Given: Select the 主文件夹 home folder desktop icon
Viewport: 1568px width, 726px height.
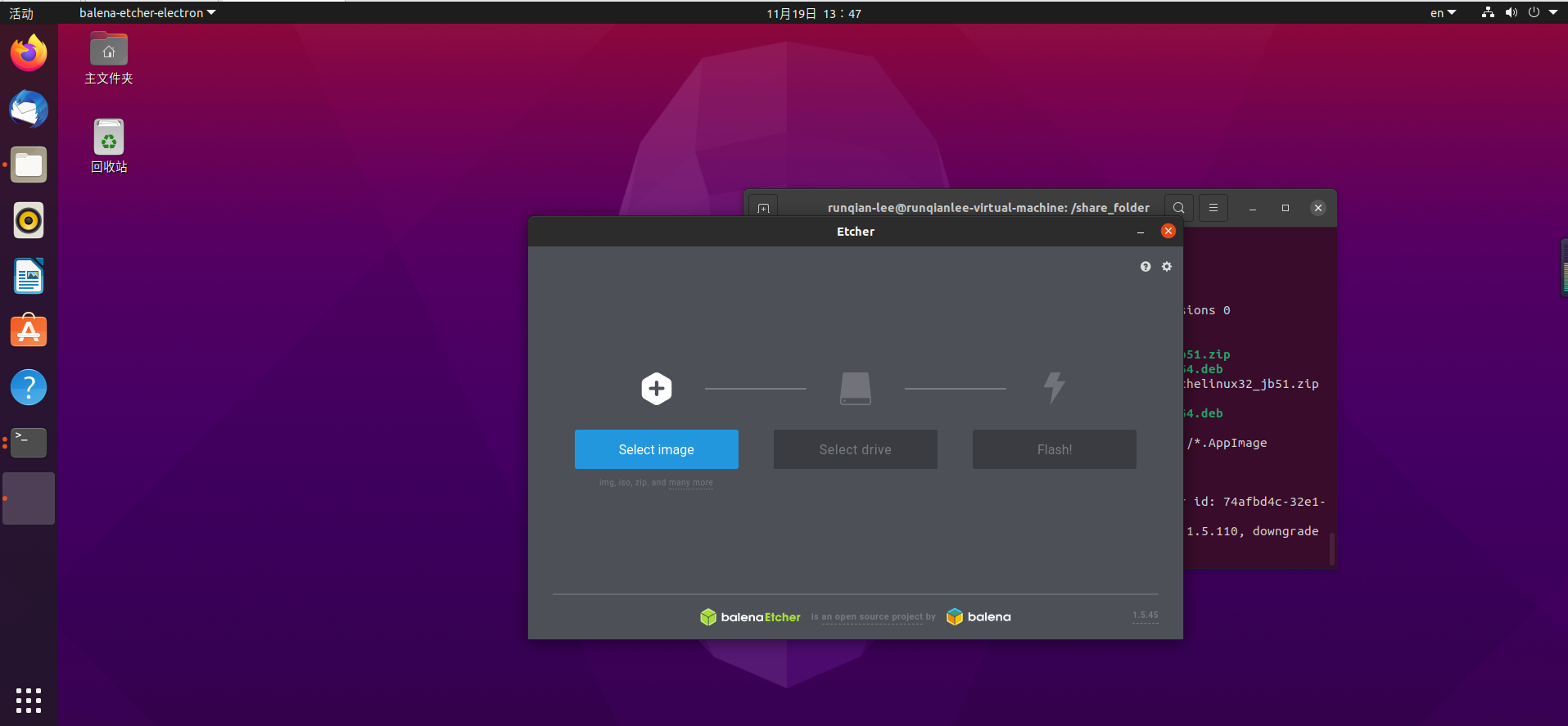Looking at the screenshot, I should 109,59.
